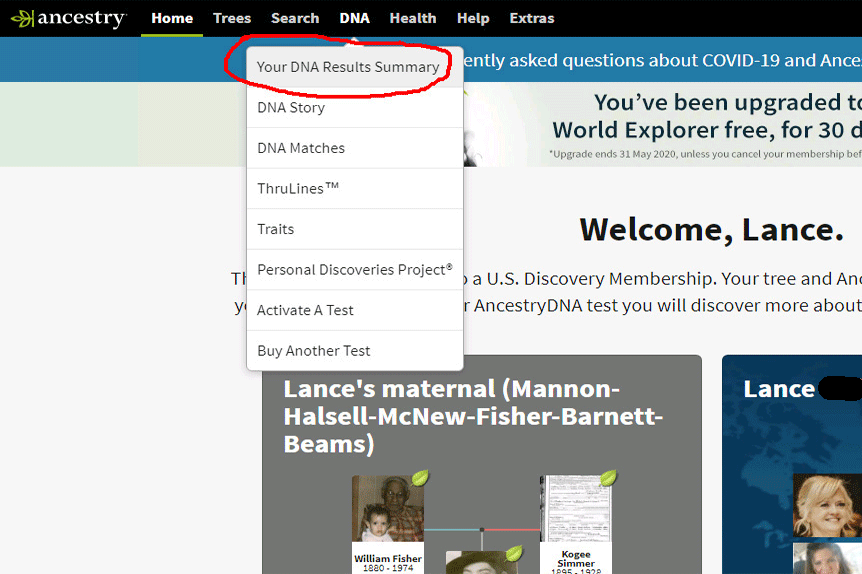Viewport: 862px width, 574px height.
Task: Open William Fisher's photo thumbnail
Action: click(388, 509)
